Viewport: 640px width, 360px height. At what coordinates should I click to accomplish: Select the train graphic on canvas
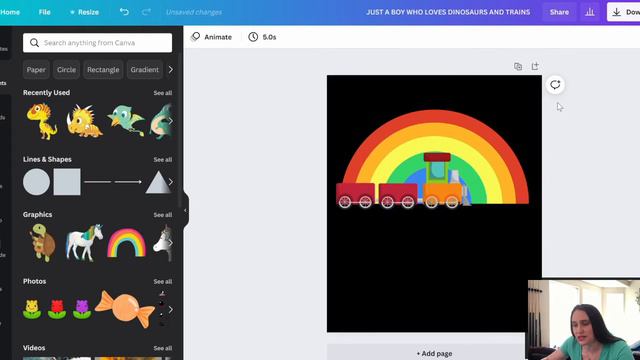[403, 181]
